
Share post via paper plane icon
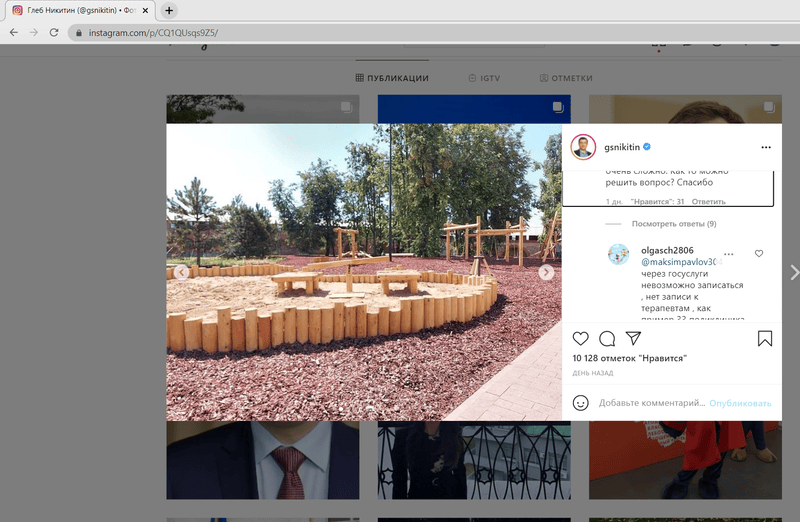[x=633, y=338]
